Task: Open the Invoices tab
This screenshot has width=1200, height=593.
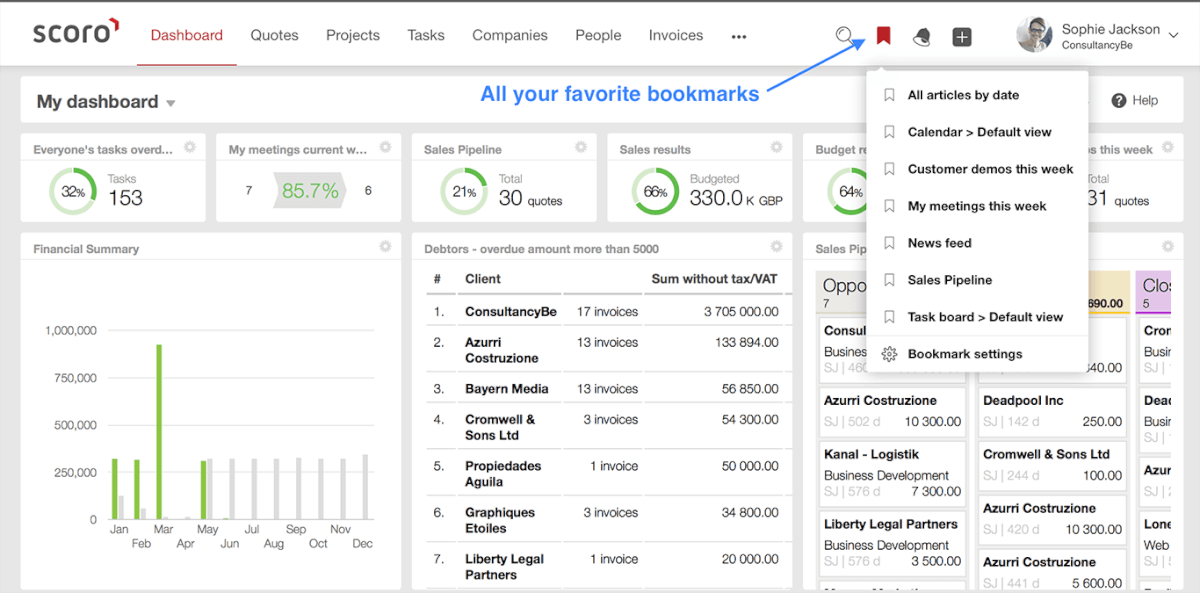Action: click(676, 35)
